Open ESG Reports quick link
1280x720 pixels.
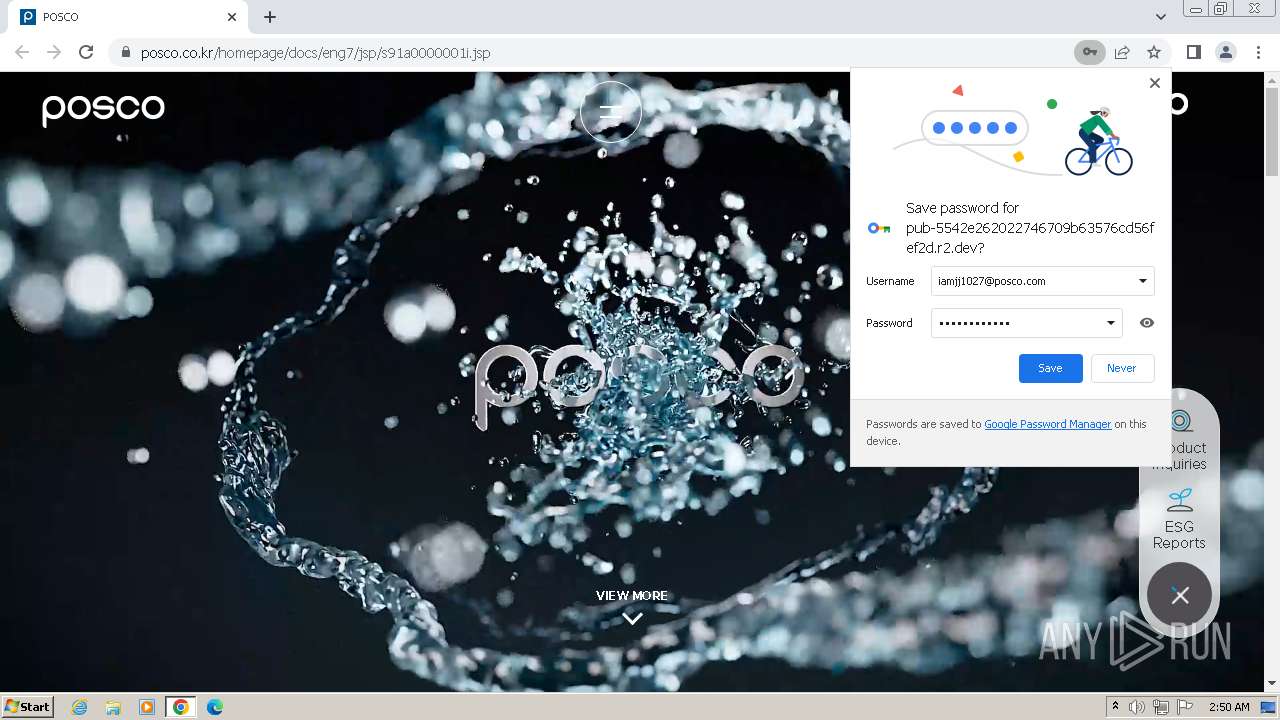pyautogui.click(x=1179, y=519)
